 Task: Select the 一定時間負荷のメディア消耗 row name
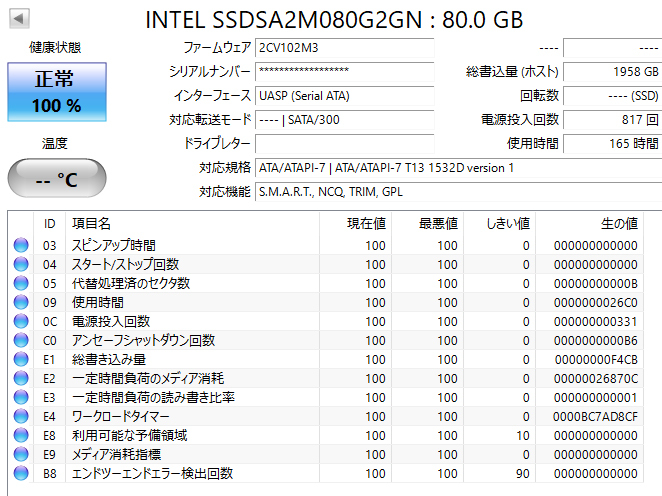[148, 378]
